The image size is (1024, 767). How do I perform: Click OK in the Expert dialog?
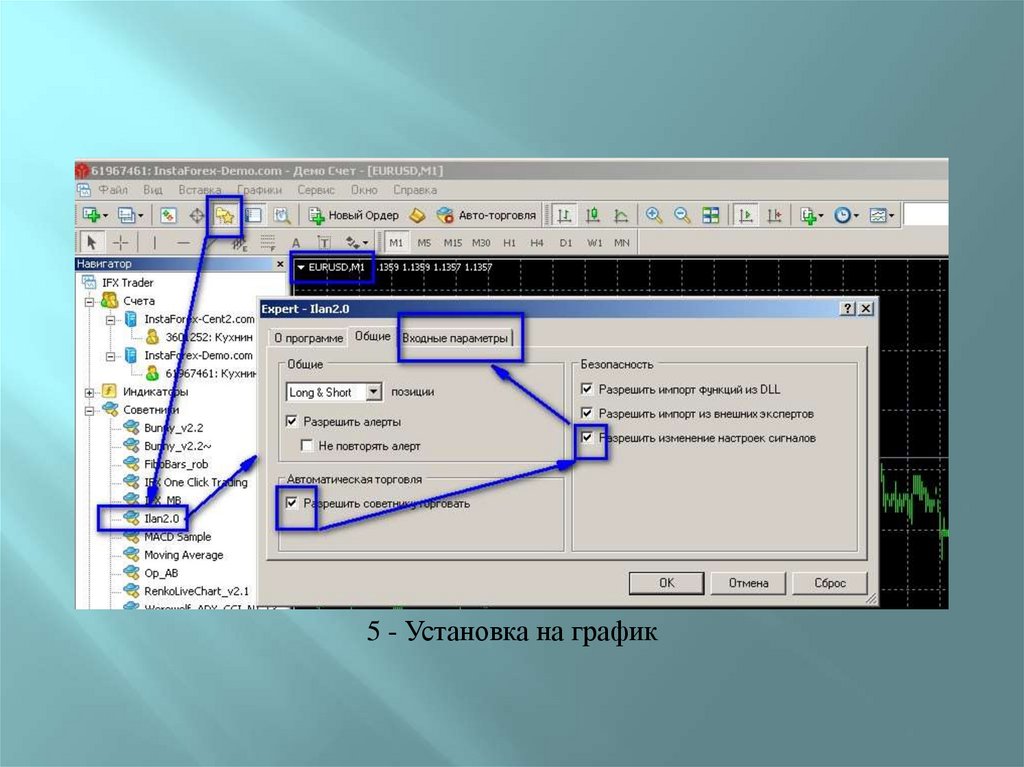[666, 583]
